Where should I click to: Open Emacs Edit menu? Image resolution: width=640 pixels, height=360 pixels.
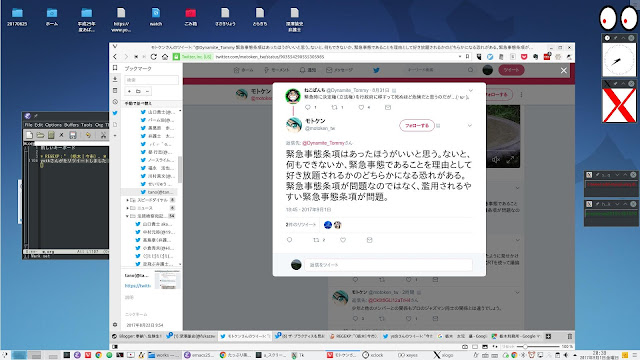tap(38, 125)
